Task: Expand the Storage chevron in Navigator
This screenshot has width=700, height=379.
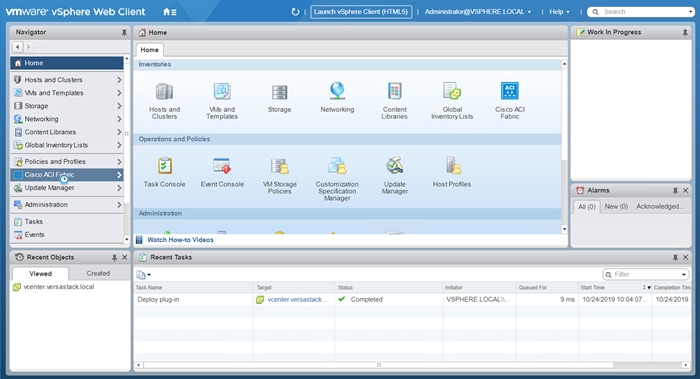Action: [x=119, y=106]
